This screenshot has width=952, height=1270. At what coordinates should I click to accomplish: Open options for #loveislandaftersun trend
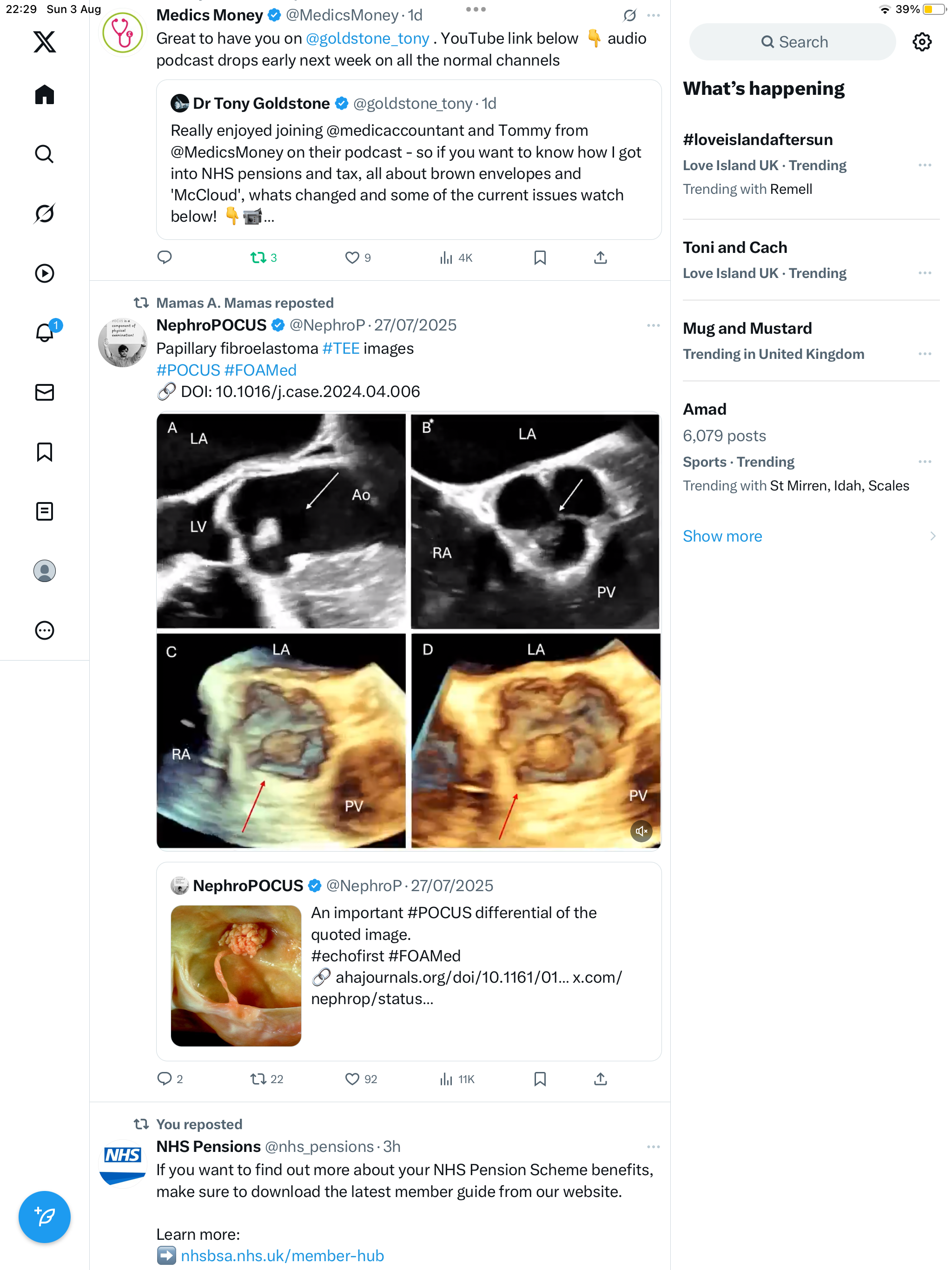pyautogui.click(x=925, y=165)
